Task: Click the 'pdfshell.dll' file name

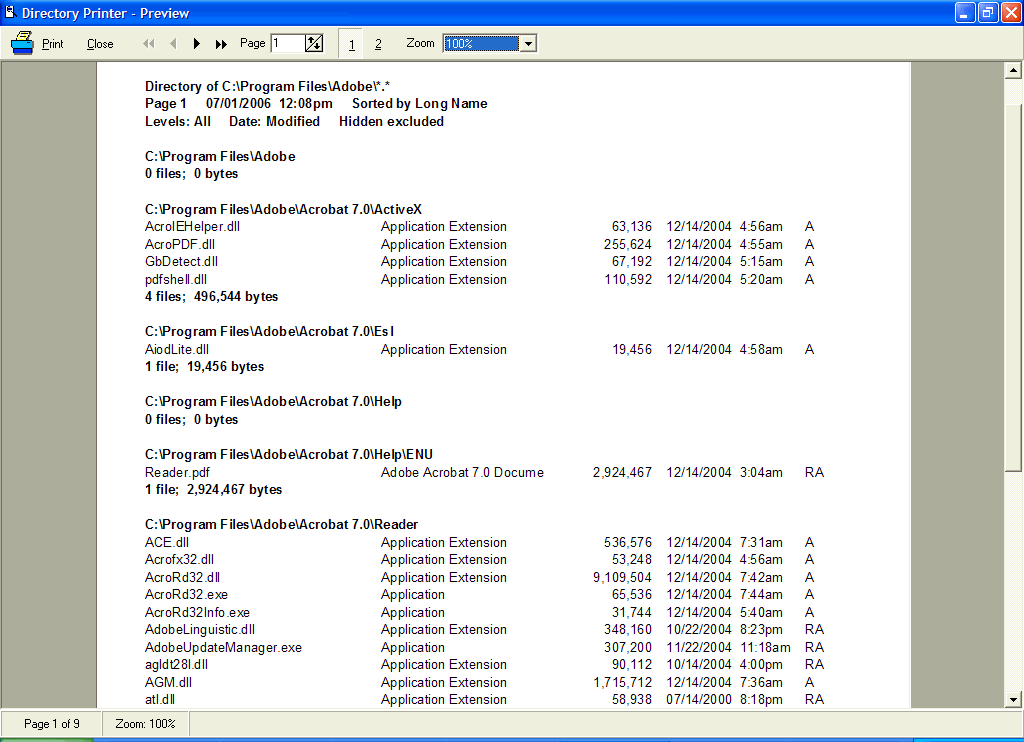Action: [176, 280]
